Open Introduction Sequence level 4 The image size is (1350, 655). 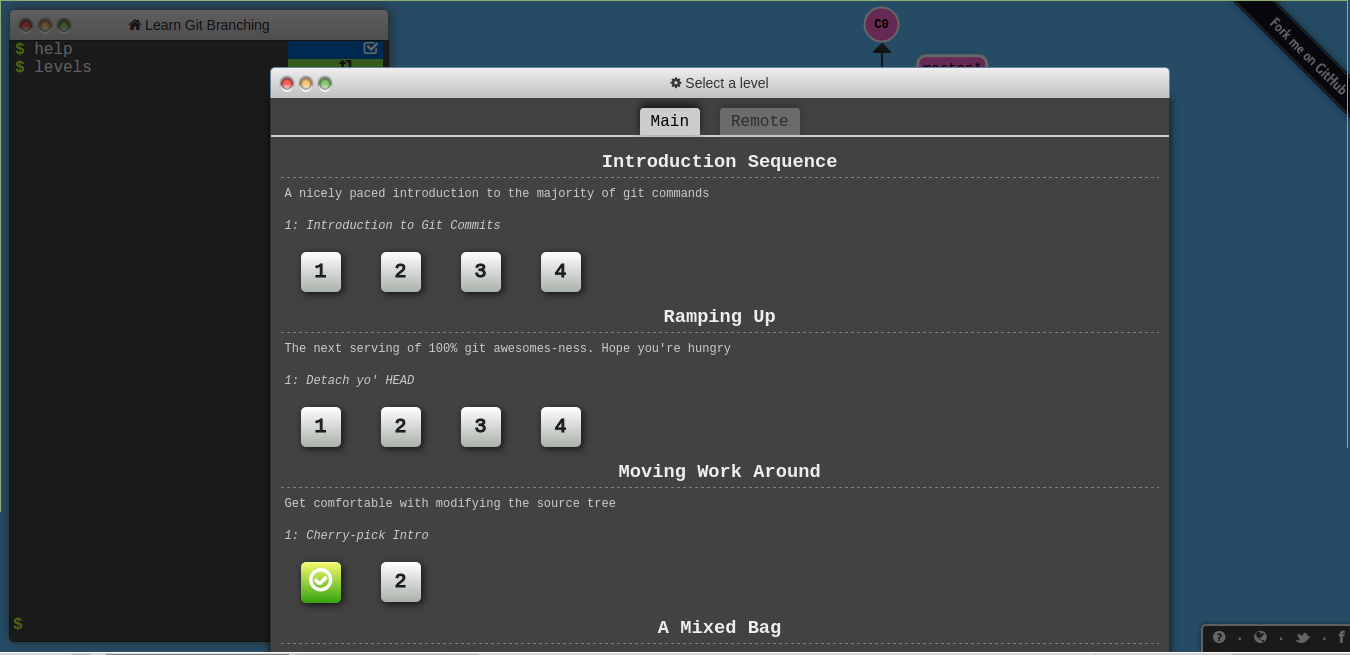point(560,271)
